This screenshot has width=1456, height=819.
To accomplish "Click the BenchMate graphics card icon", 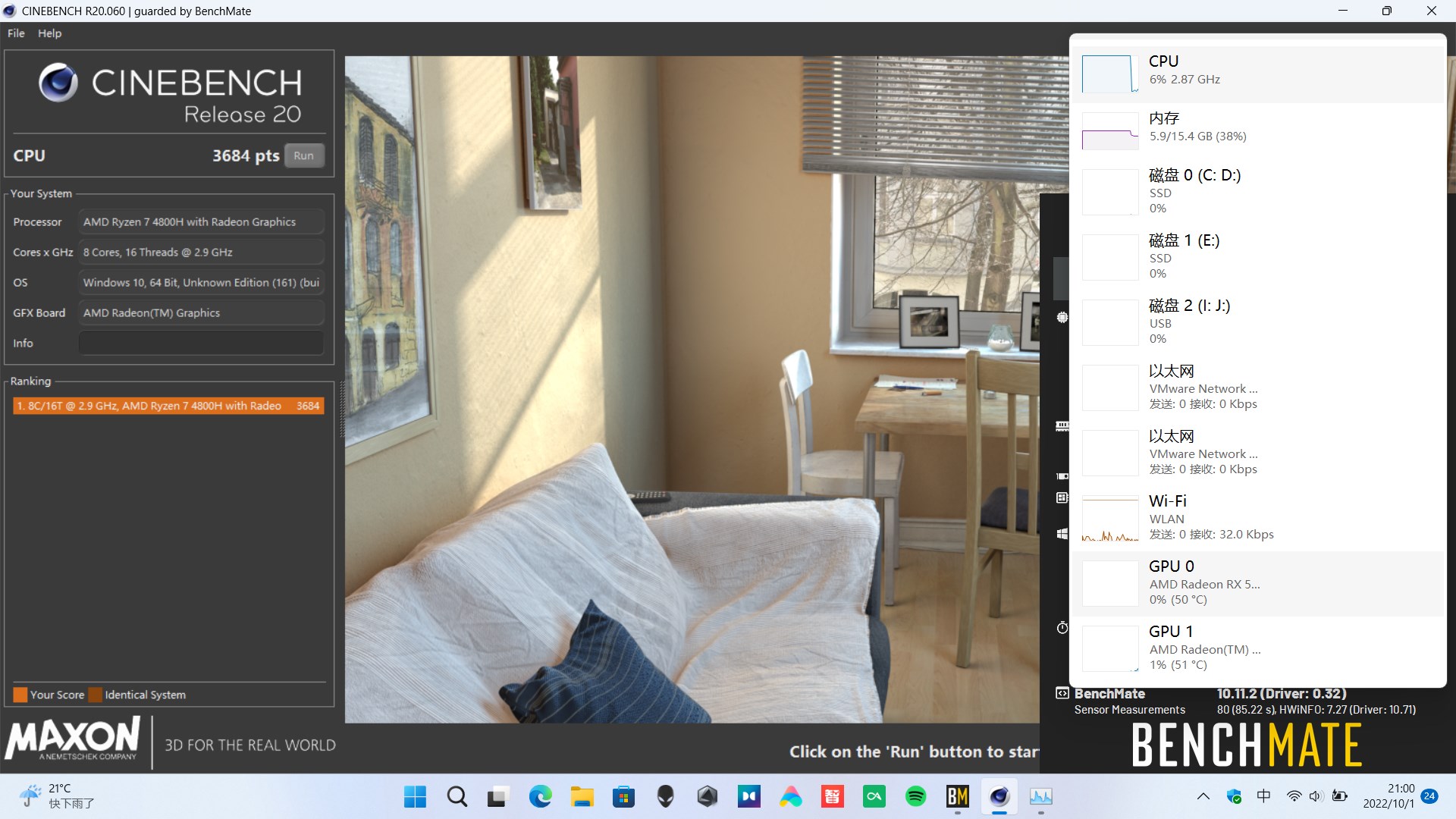I will [1062, 476].
